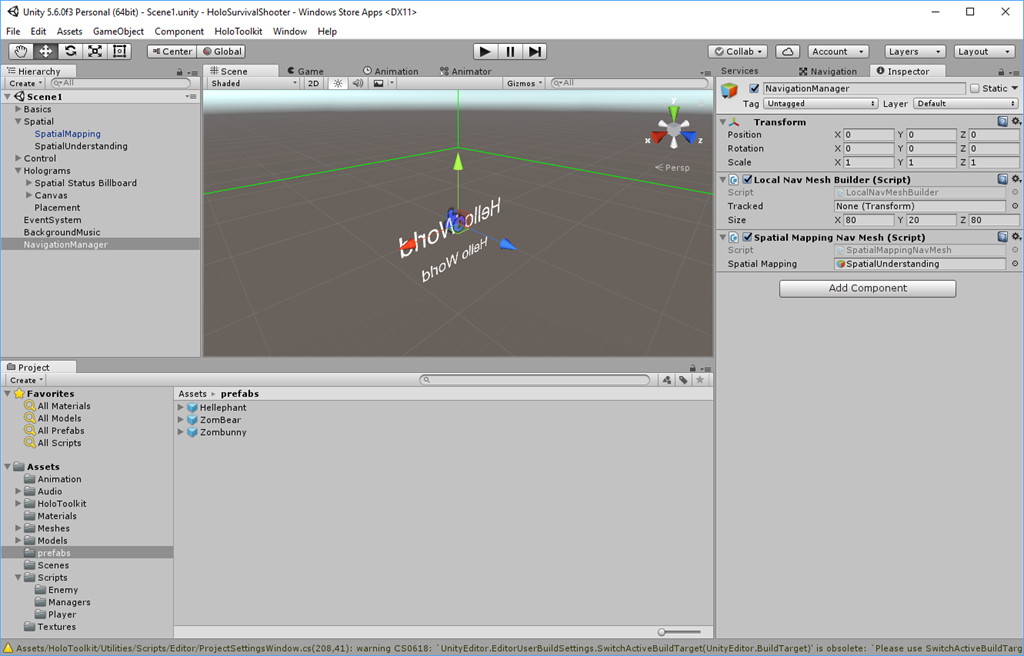
Task: Open the Collab dropdown
Action: [x=738, y=52]
